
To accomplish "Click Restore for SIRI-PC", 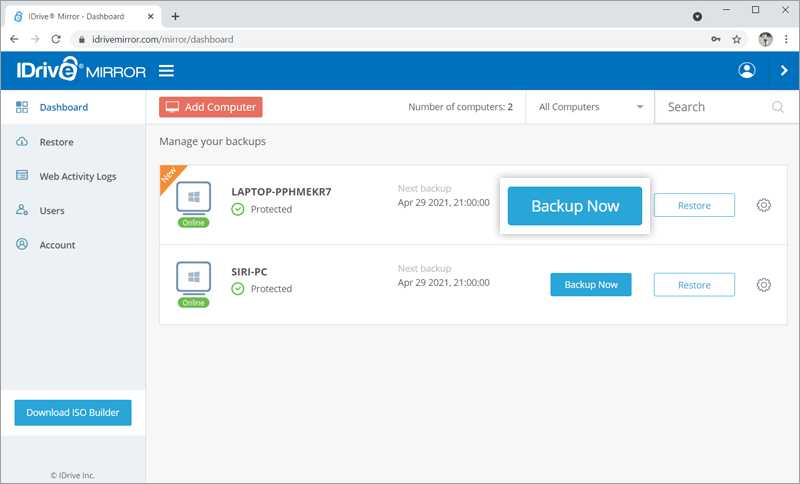I will (694, 285).
